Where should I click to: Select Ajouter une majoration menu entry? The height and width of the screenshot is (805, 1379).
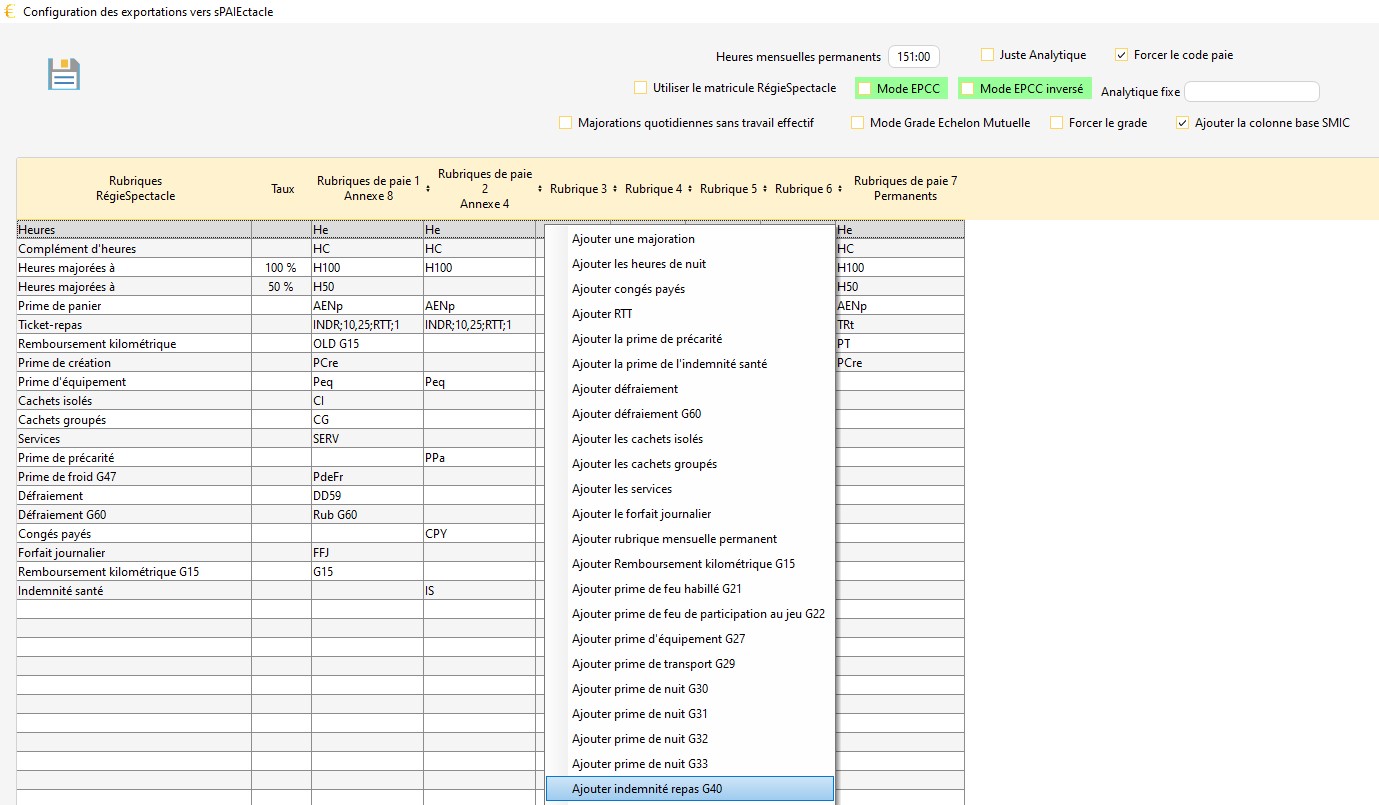tap(633, 239)
